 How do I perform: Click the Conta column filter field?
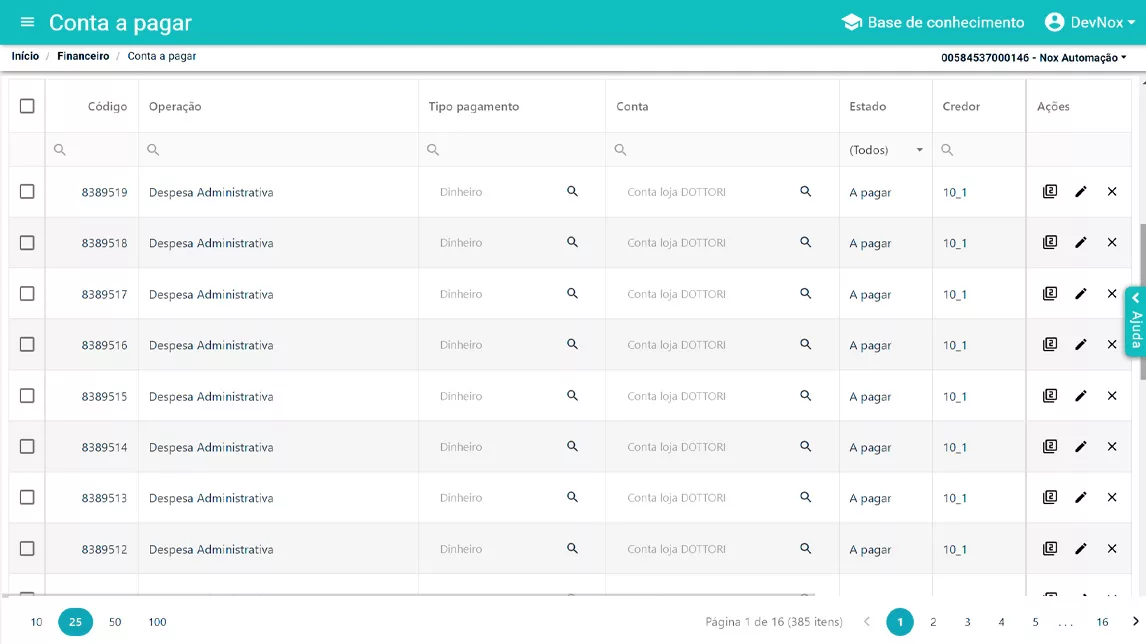click(722, 150)
